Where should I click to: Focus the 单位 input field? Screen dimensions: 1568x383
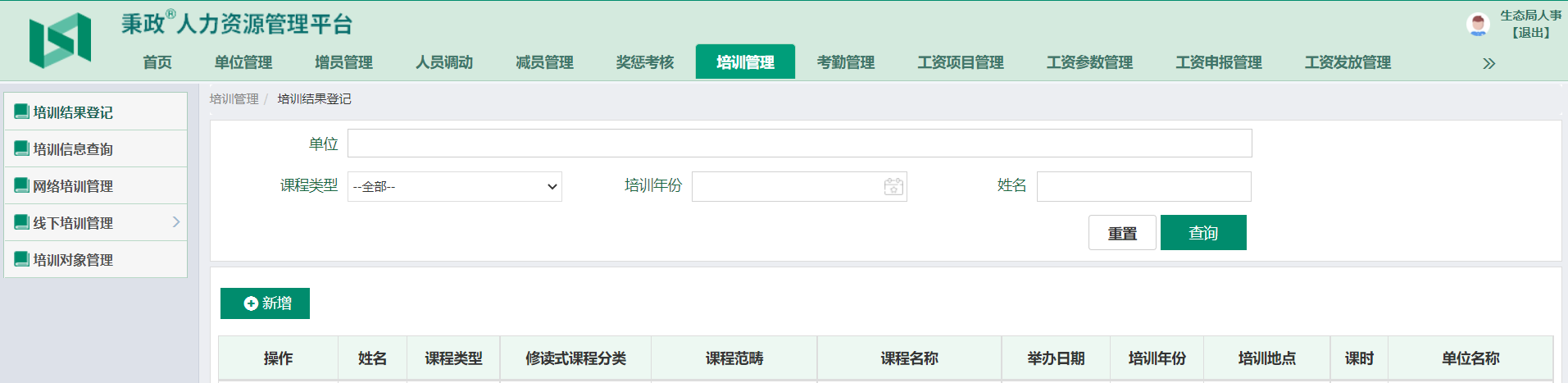coord(799,144)
